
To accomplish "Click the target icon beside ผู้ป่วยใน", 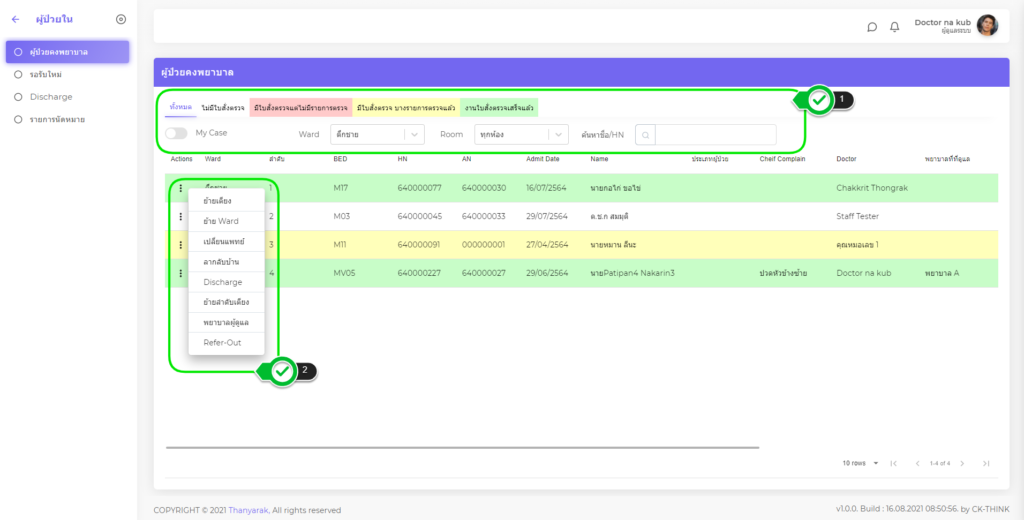I will coord(121,19).
